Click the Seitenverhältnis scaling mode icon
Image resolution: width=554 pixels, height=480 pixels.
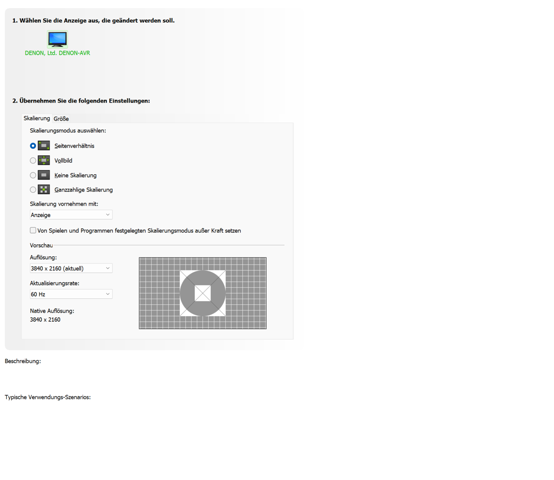pos(44,146)
